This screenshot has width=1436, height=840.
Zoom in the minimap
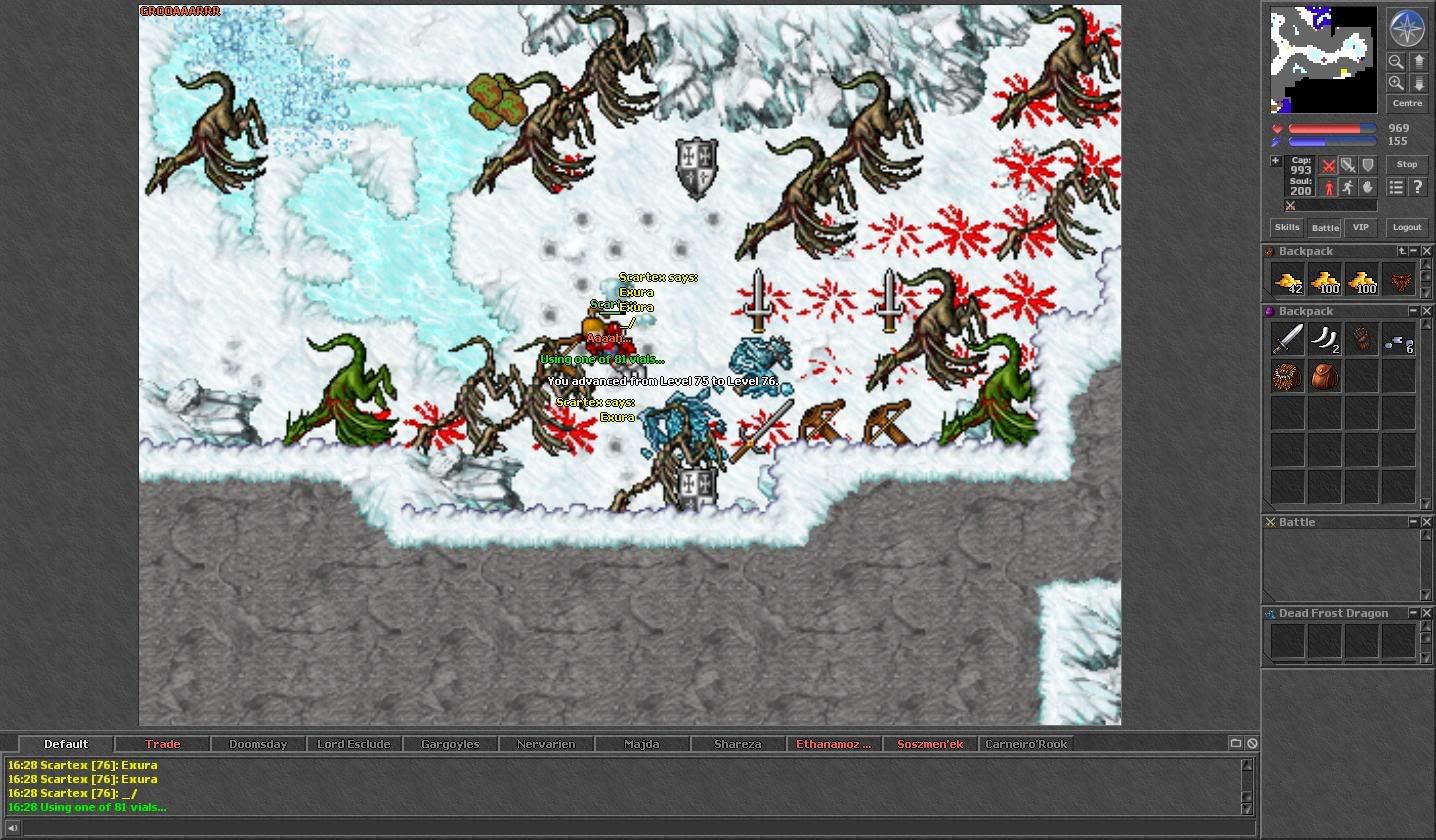[x=1396, y=83]
